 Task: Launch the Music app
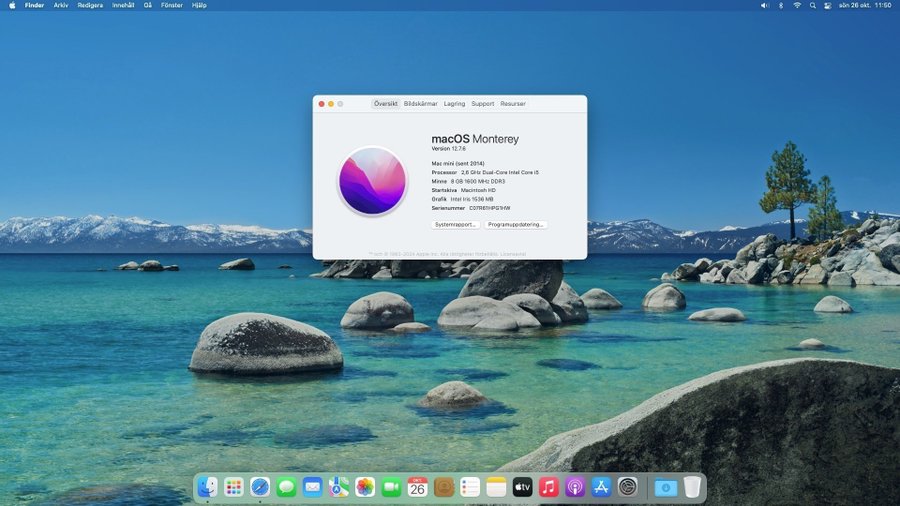549,487
